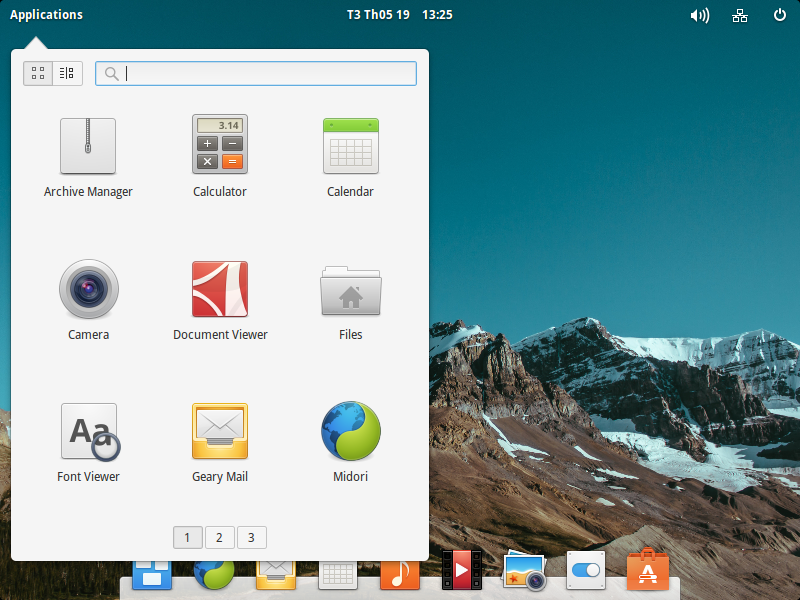Open Font Viewer

coord(89,442)
